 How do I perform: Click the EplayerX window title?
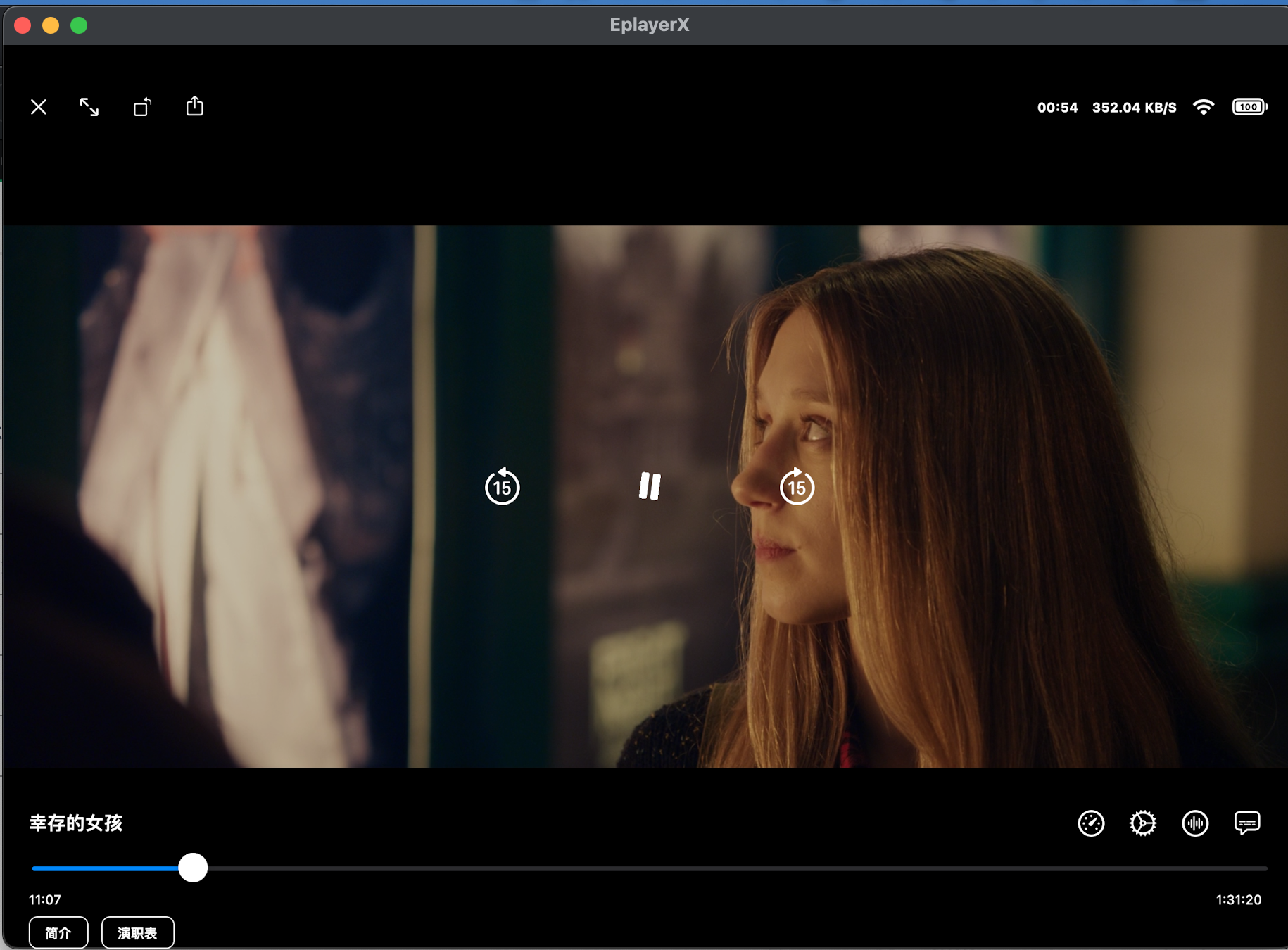pos(650,25)
